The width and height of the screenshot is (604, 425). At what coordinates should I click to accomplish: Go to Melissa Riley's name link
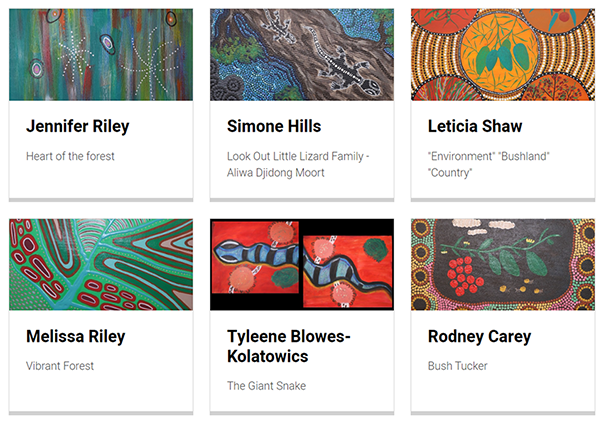76,337
